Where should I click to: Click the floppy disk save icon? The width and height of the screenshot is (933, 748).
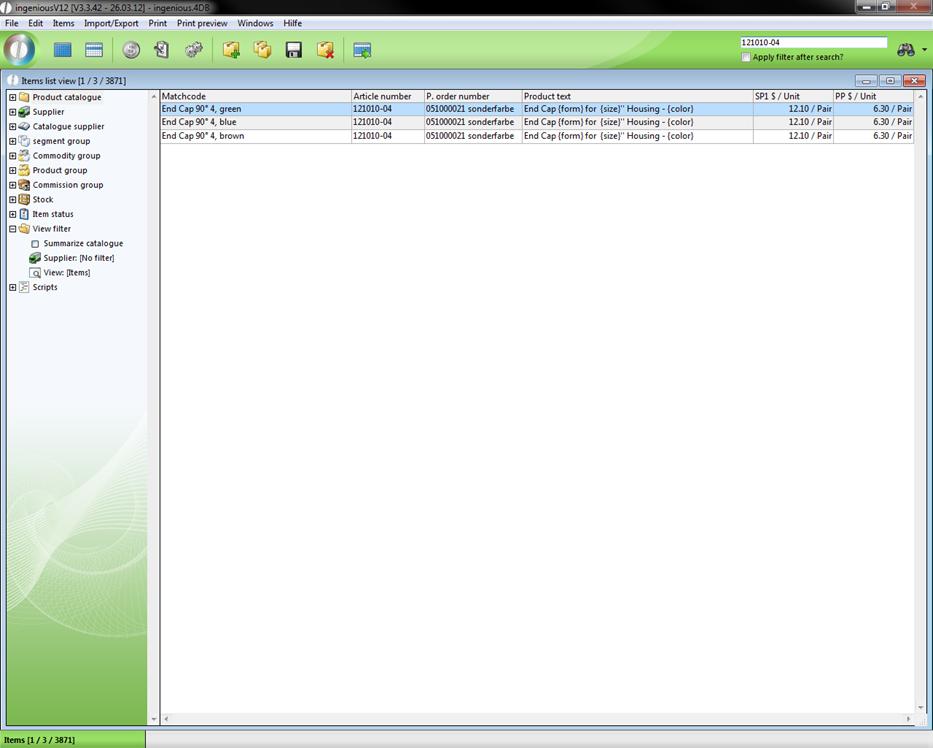pos(294,50)
